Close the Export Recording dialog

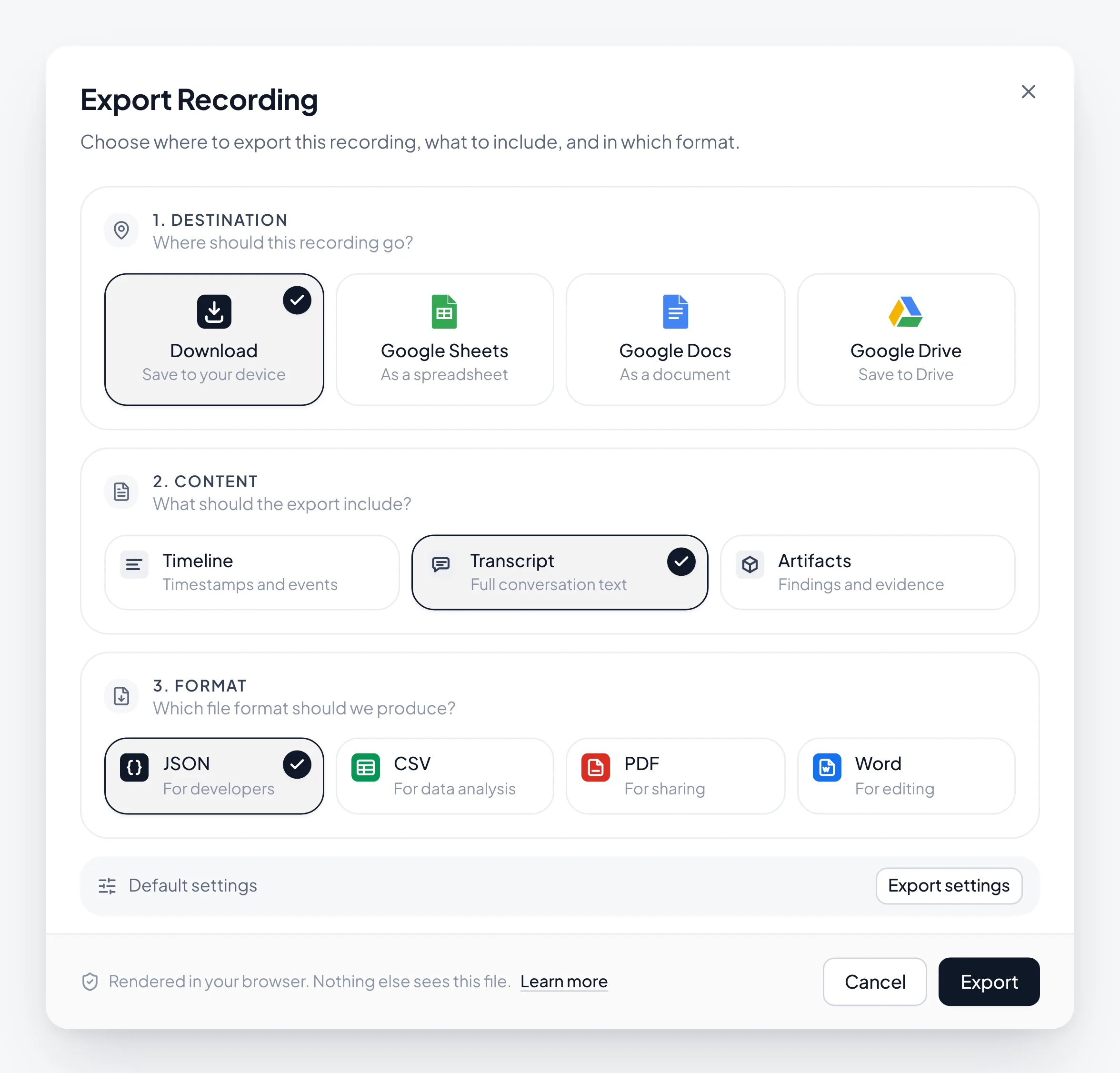click(x=1028, y=91)
